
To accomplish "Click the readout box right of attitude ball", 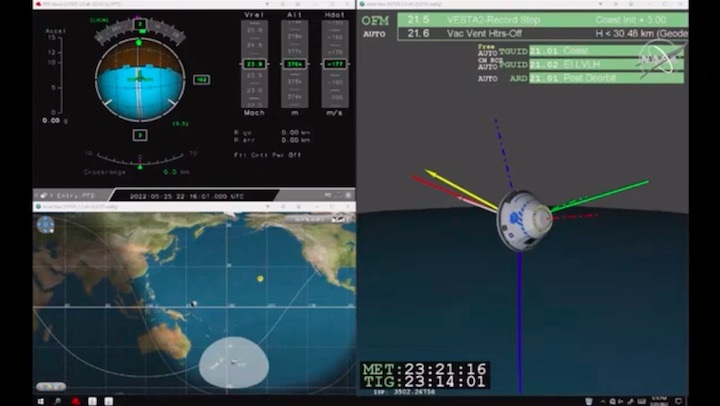I will [x=202, y=79].
